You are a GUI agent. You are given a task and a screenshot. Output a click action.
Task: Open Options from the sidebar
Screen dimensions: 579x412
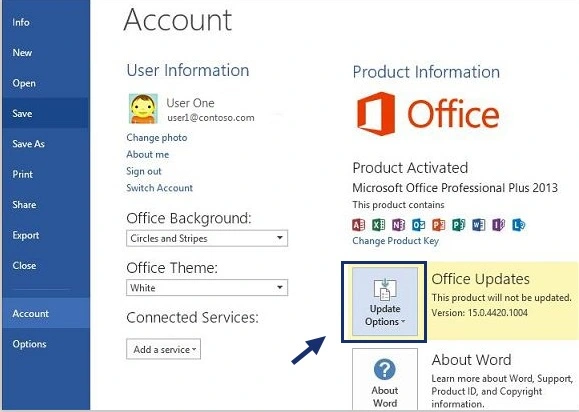point(46,344)
